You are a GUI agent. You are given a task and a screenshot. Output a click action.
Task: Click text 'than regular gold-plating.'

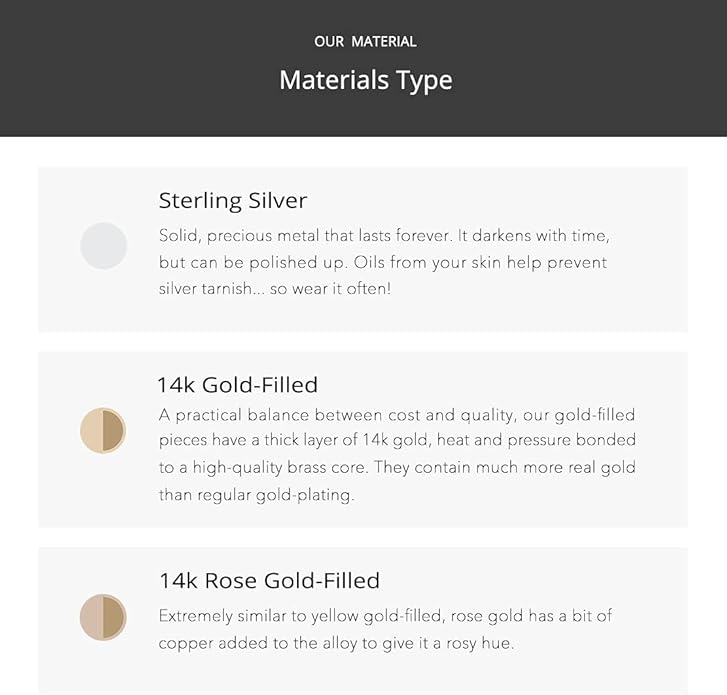click(x=256, y=495)
